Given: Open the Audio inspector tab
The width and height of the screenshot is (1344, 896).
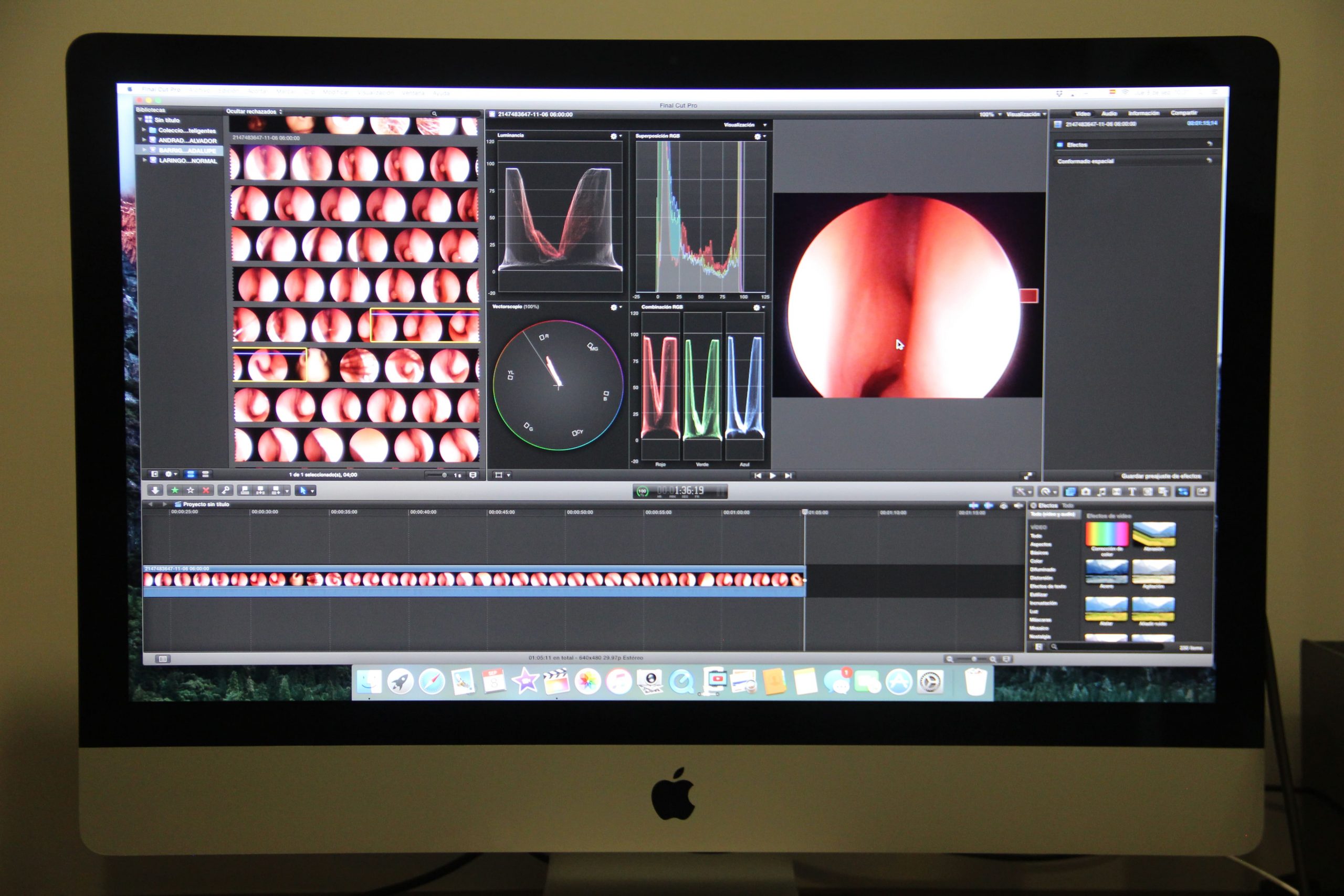Looking at the screenshot, I should point(1109,113).
